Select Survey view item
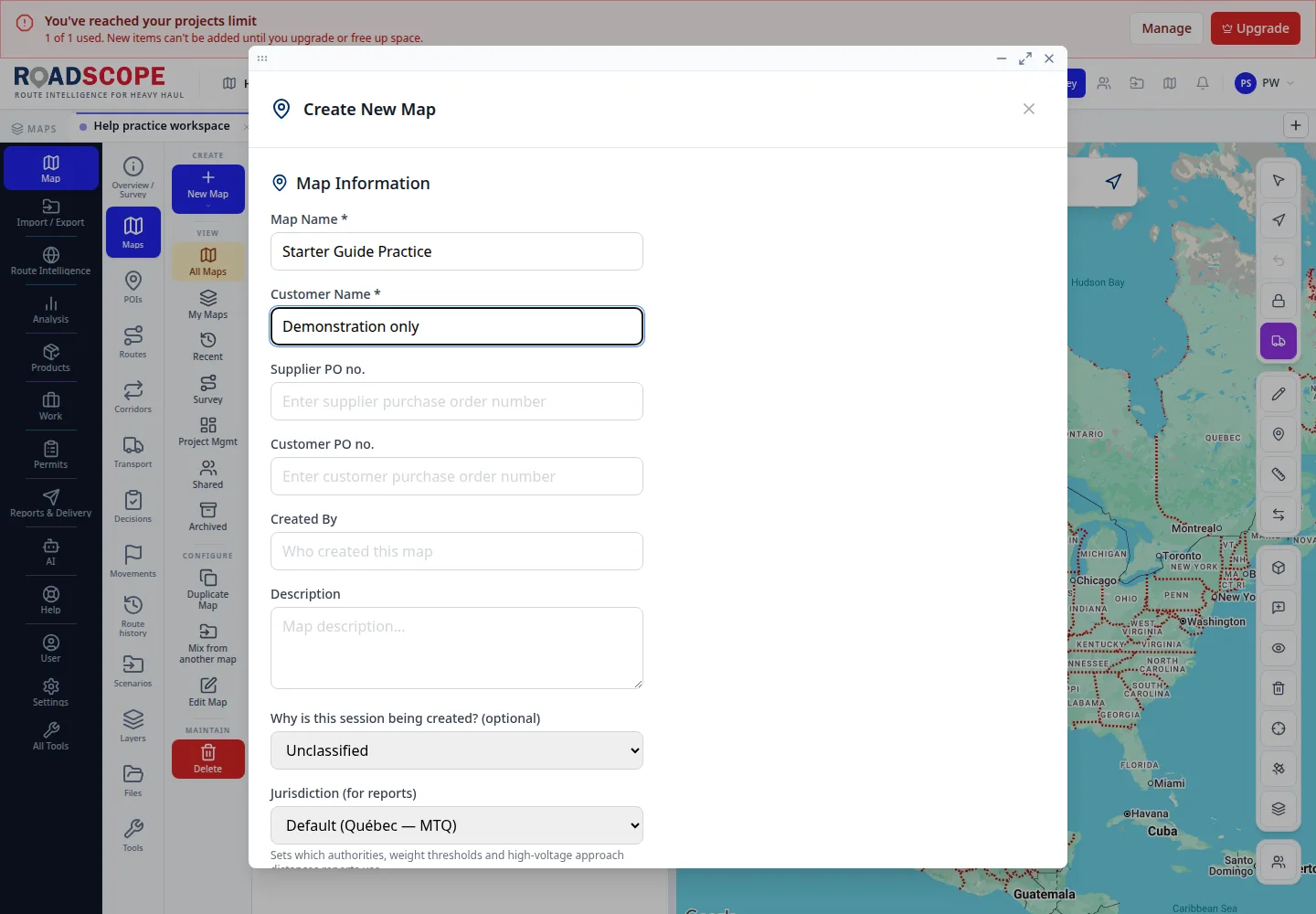 point(208,389)
